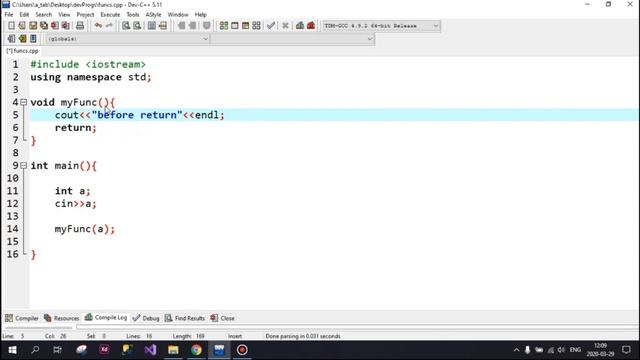Click the Redo toolbar icon
This screenshot has width=640, height=360.
(109, 26)
